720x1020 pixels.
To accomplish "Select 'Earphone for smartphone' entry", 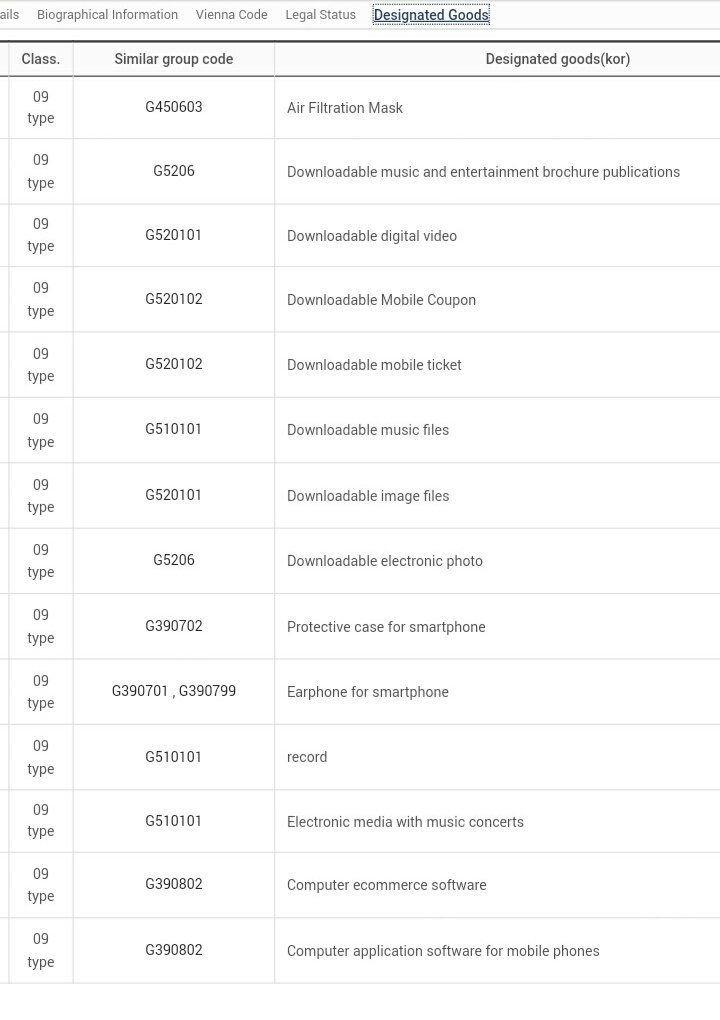I will (367, 692).
